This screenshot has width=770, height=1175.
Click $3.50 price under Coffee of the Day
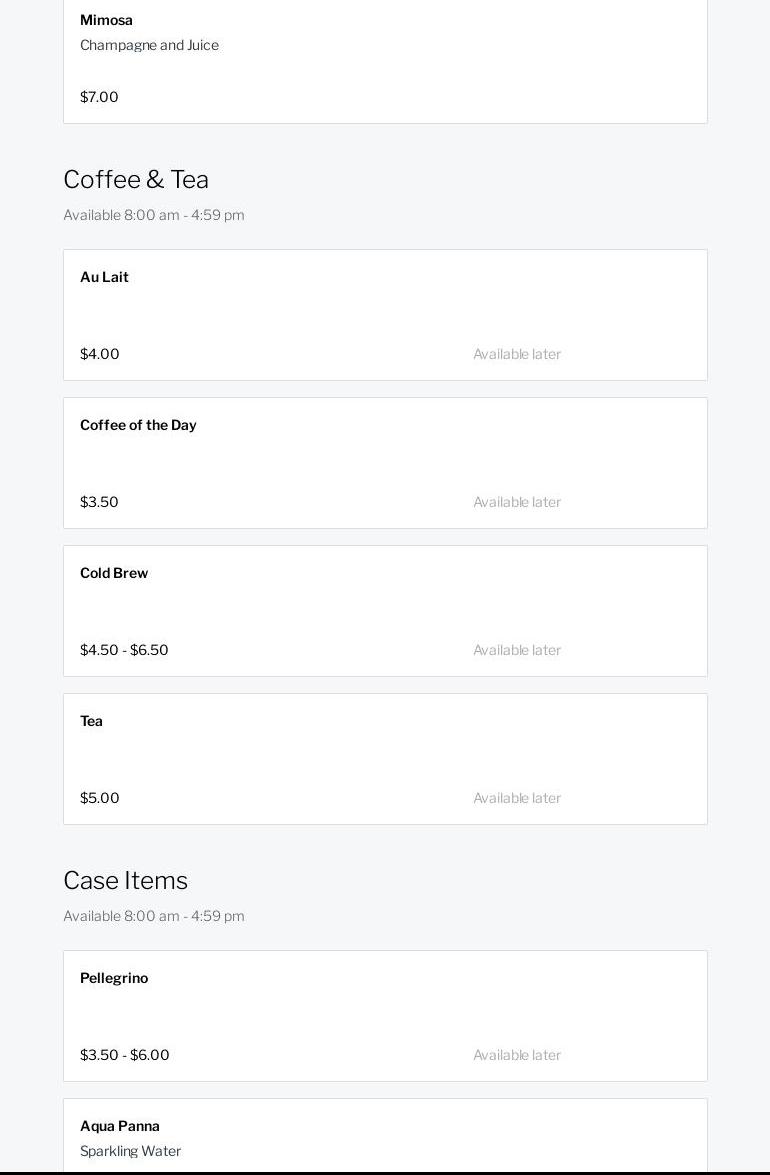pos(99,502)
